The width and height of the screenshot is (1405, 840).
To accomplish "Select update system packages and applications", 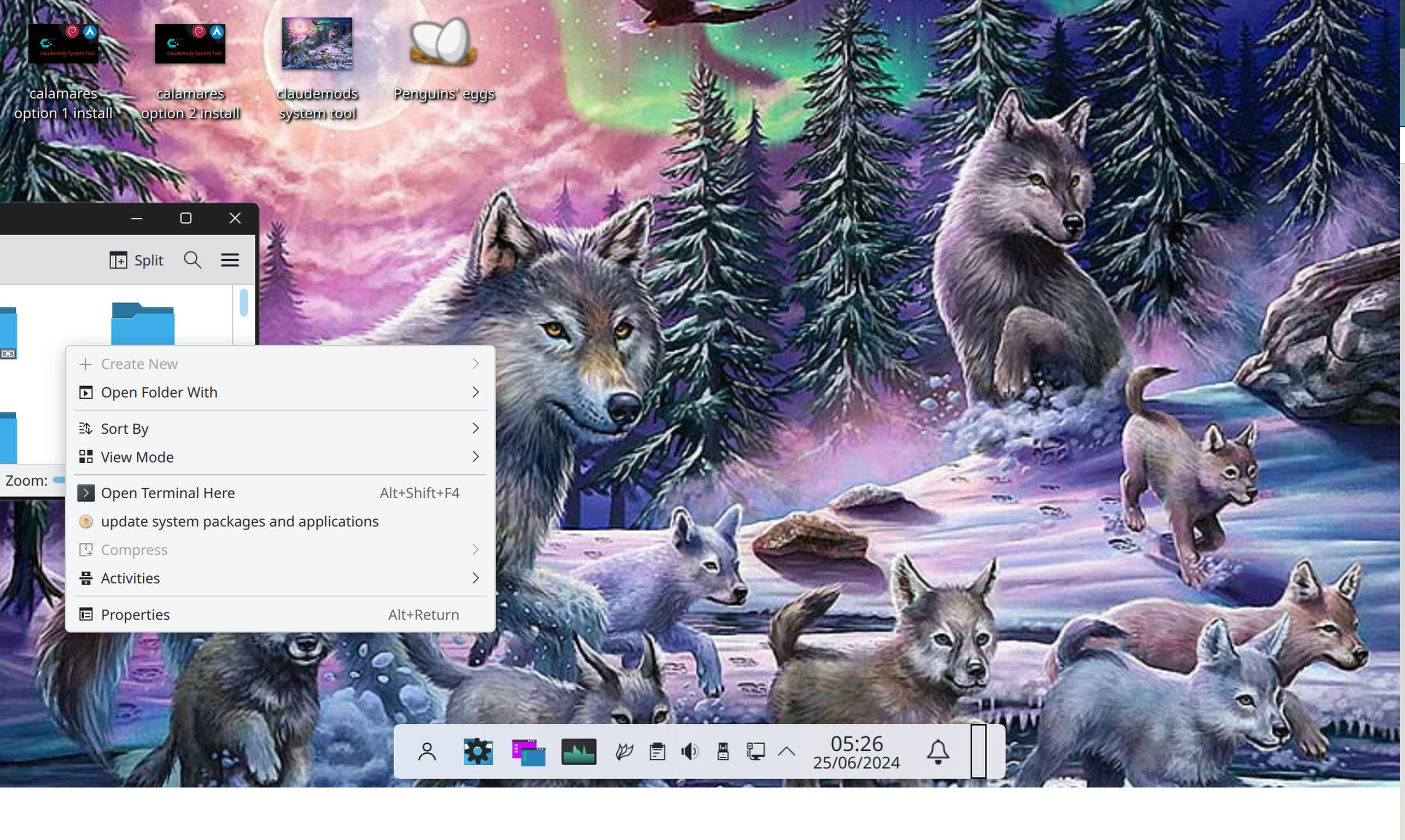I will (280, 521).
